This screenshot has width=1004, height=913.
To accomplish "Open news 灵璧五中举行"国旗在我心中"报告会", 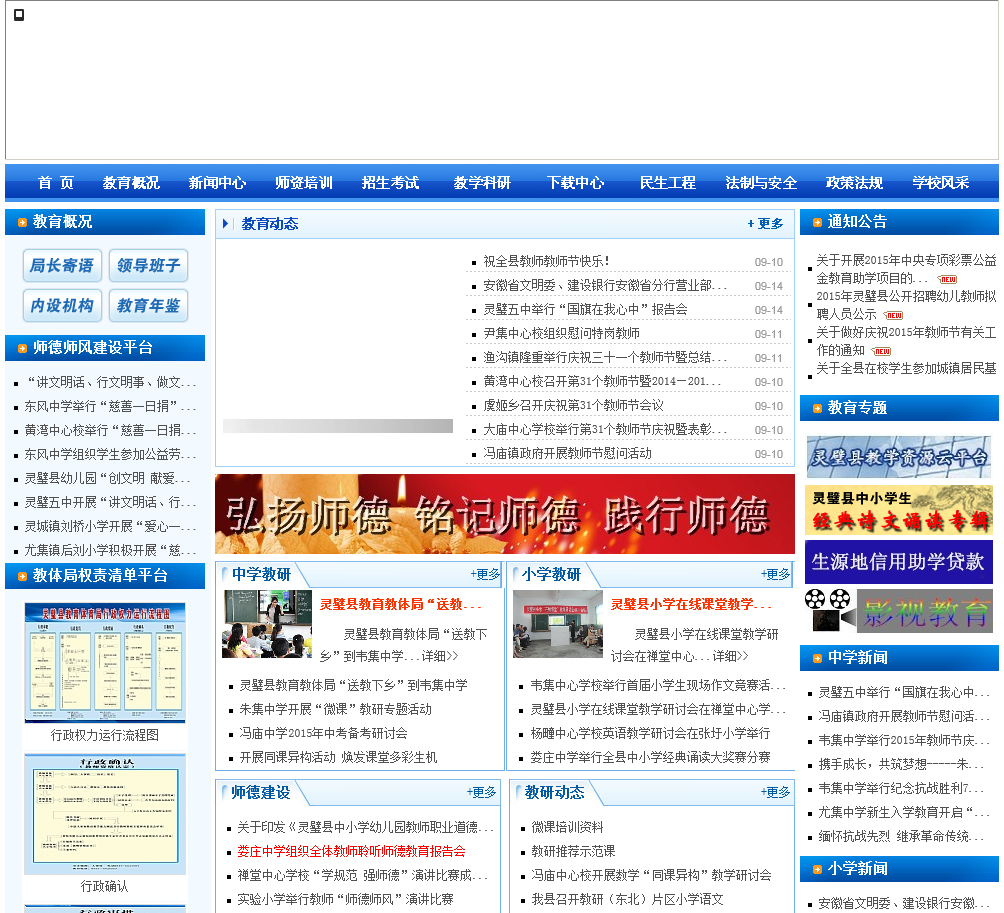I will [x=585, y=309].
